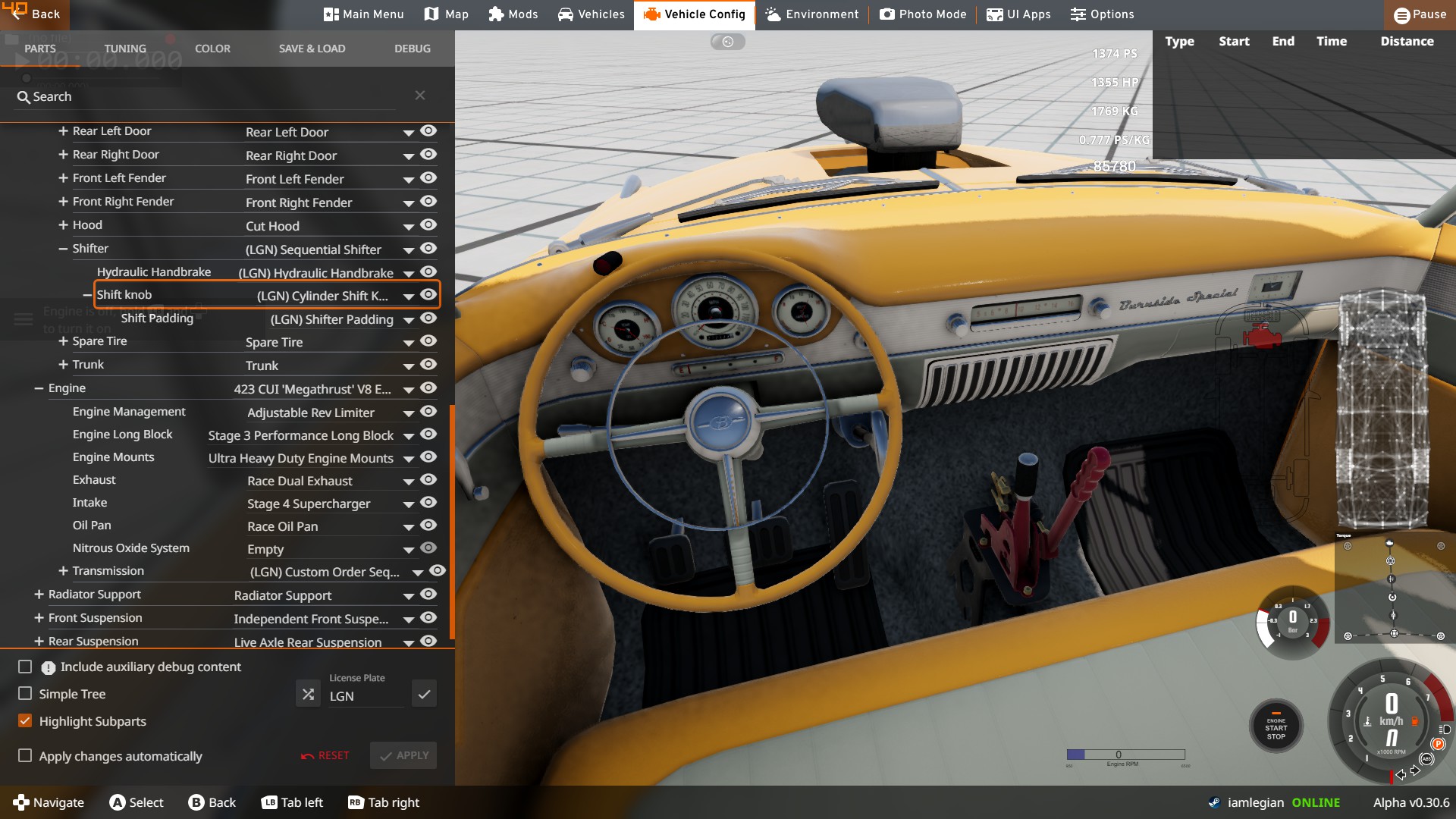
Task: Click the license plate randomize shuffle icon
Action: tap(308, 694)
